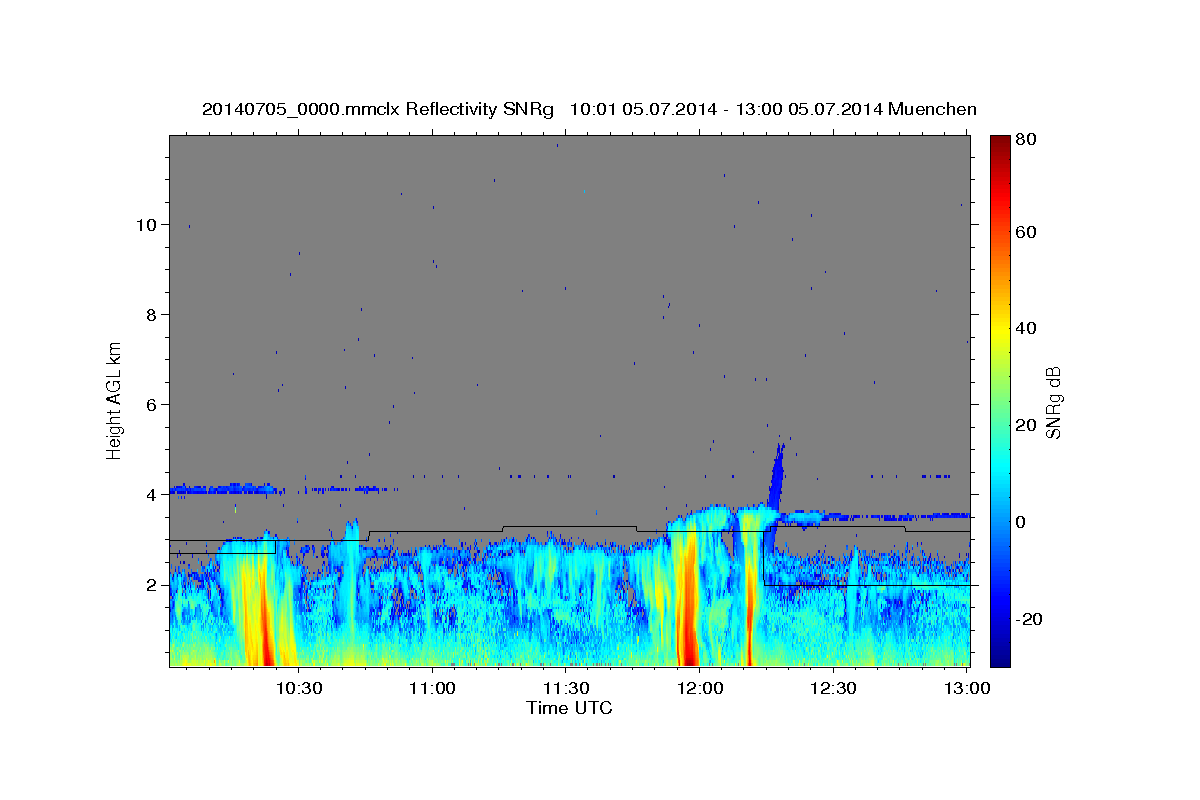Click the 'Time UTC' axis label
Viewport: 1200px width, 800px height.
(x=569, y=708)
